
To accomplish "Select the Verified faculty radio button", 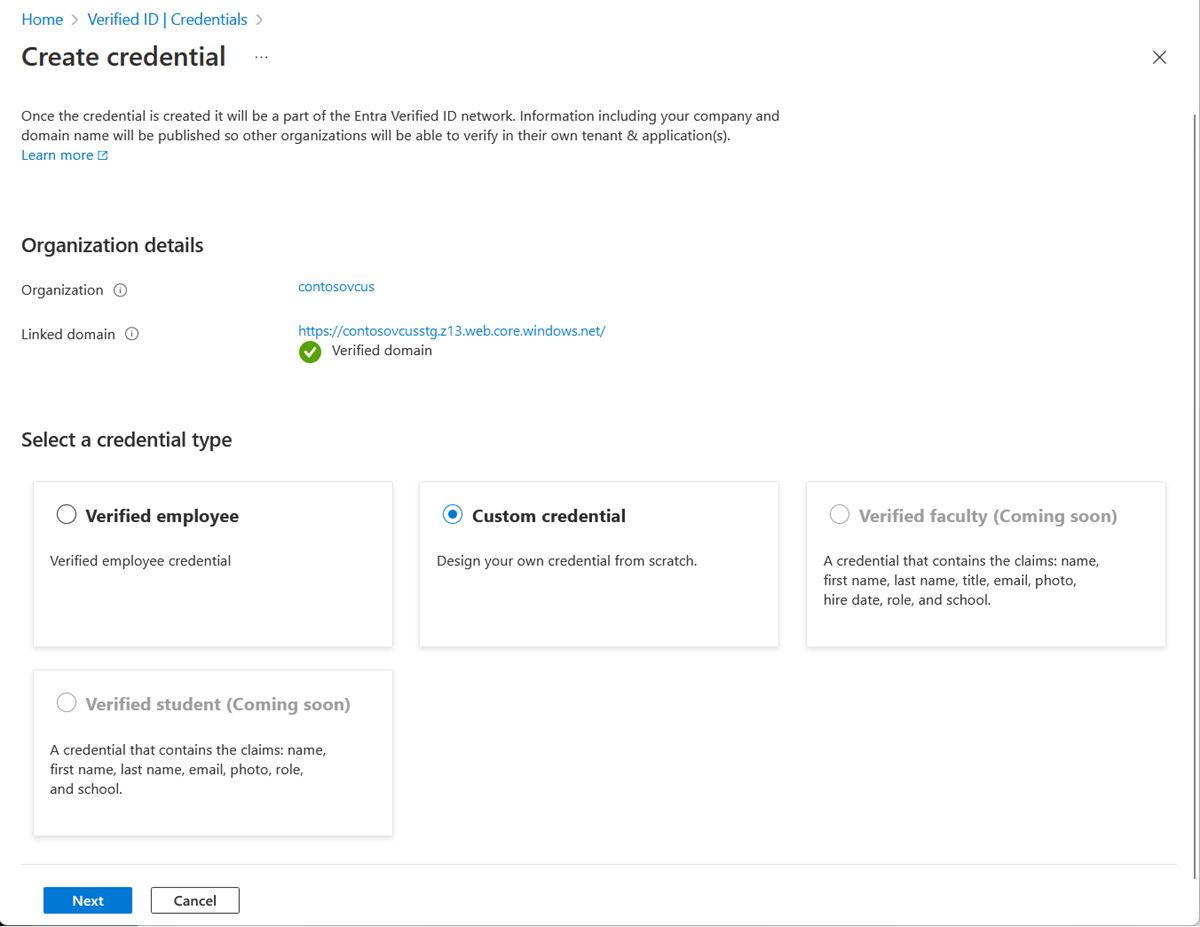I will click(839, 514).
